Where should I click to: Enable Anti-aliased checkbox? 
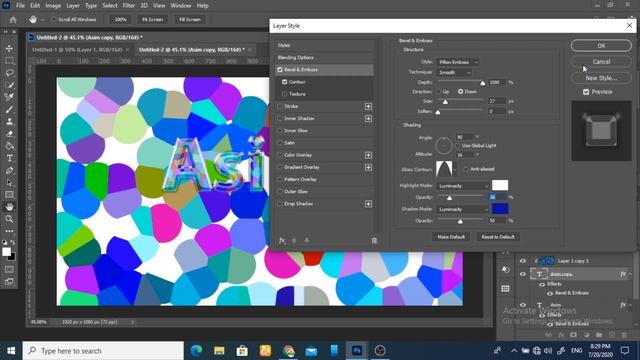(x=466, y=169)
